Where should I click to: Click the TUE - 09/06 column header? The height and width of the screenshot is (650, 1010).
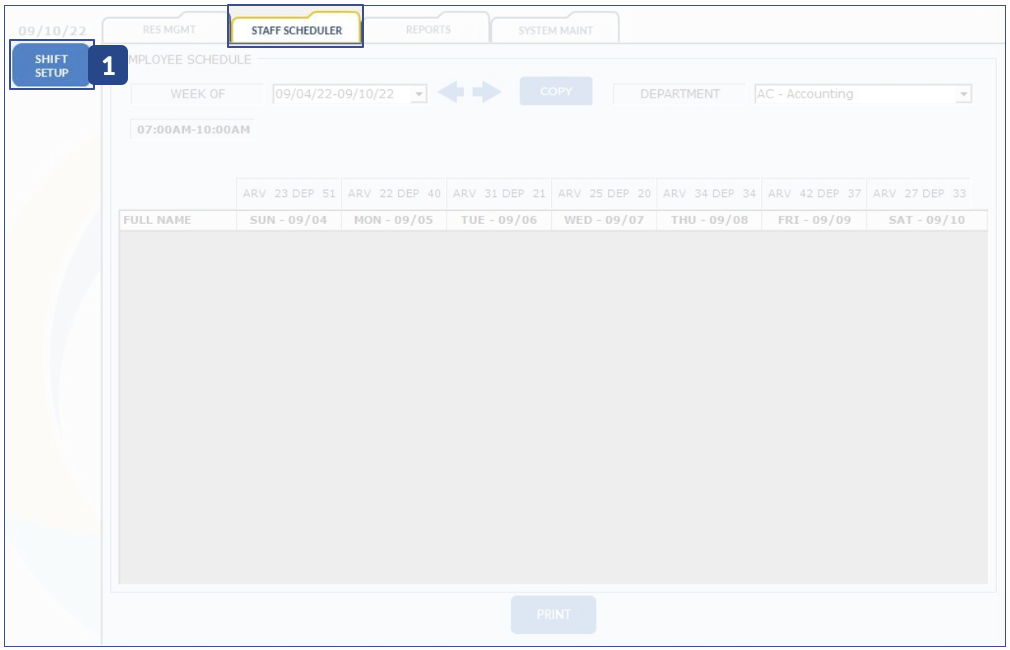tap(498, 220)
